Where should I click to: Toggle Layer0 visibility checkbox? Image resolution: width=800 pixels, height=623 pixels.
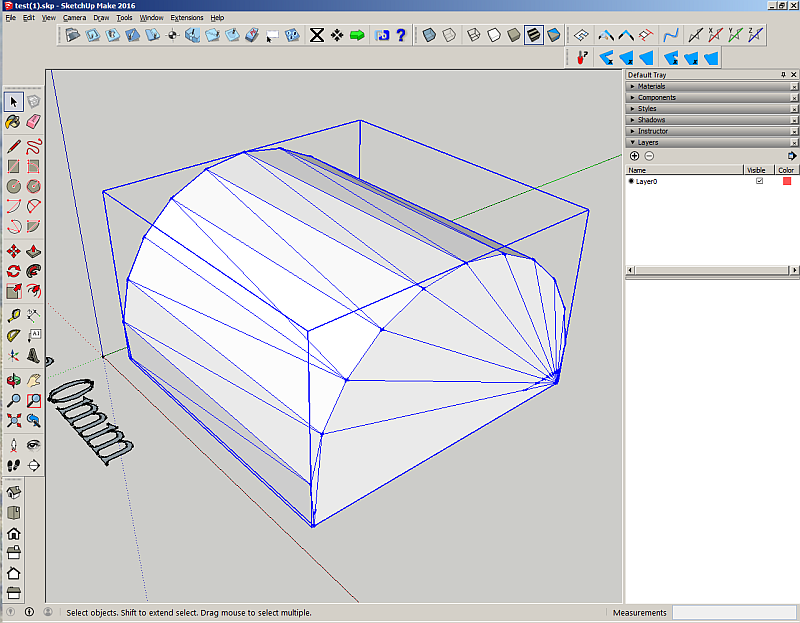759,181
